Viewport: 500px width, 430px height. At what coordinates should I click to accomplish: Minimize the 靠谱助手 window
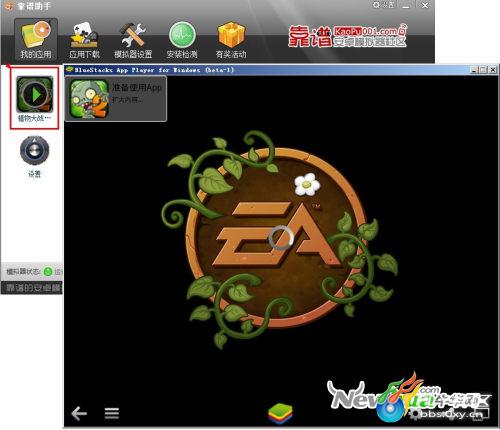406,6
